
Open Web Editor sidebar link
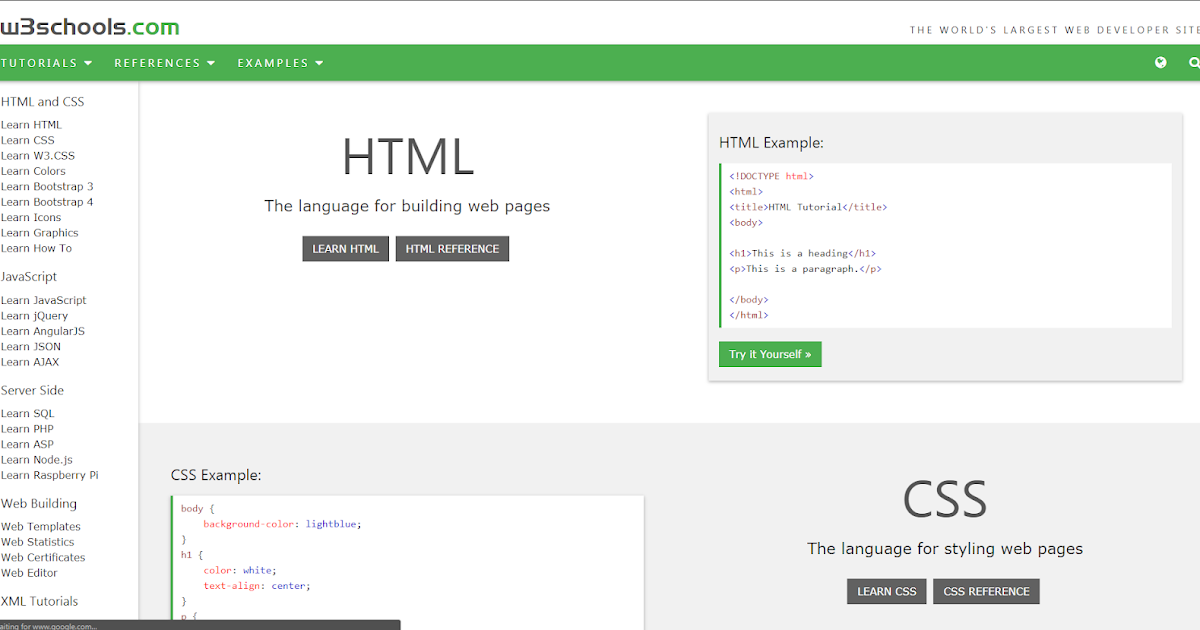click(x=29, y=573)
